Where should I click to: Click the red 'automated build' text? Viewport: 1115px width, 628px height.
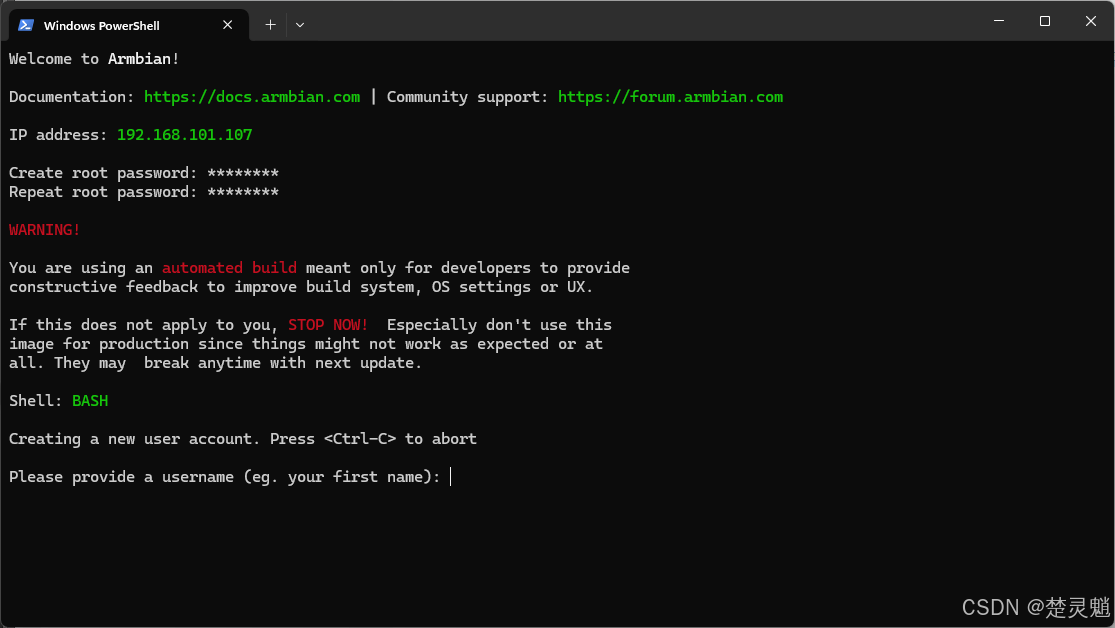229,267
